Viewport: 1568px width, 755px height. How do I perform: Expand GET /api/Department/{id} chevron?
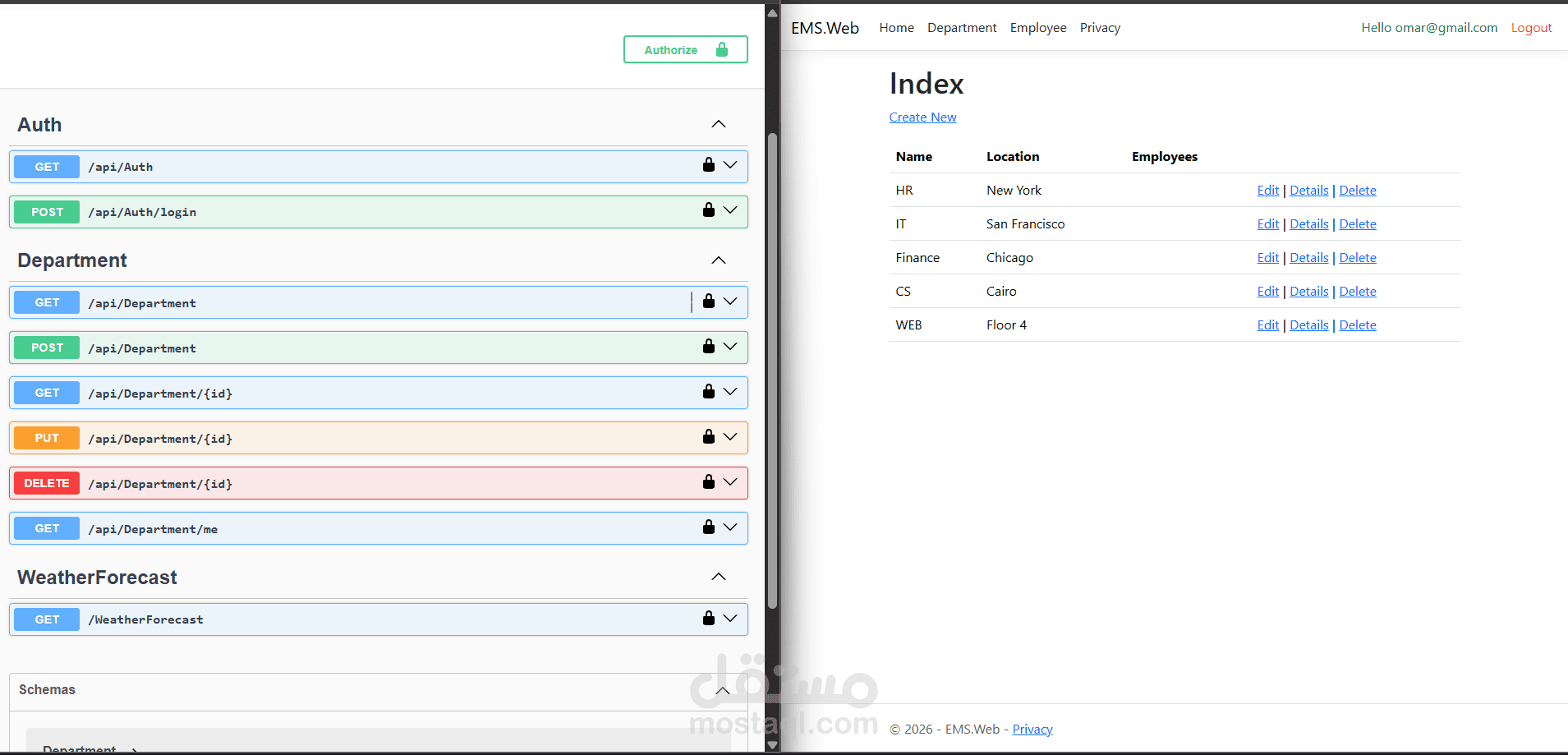[730, 392]
